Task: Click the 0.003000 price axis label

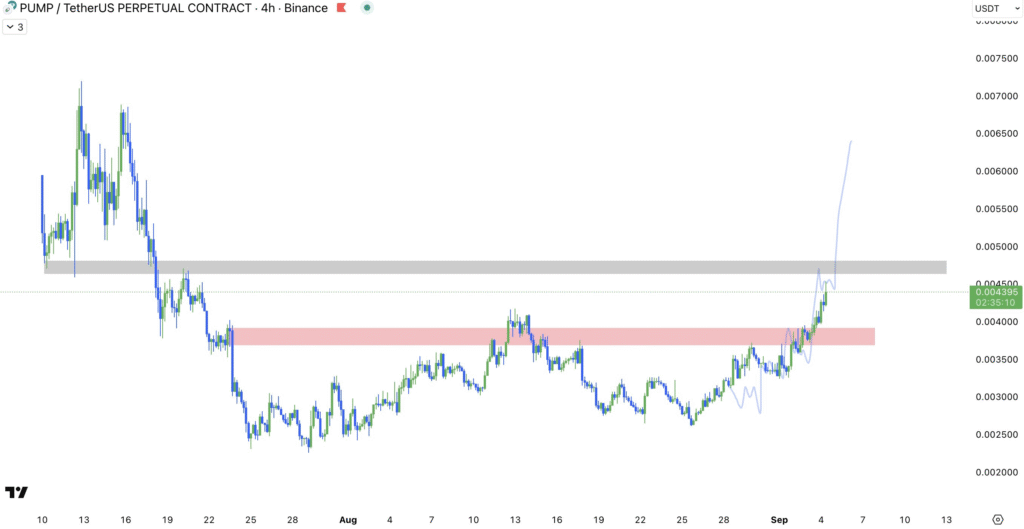Action: pyautogui.click(x=997, y=397)
